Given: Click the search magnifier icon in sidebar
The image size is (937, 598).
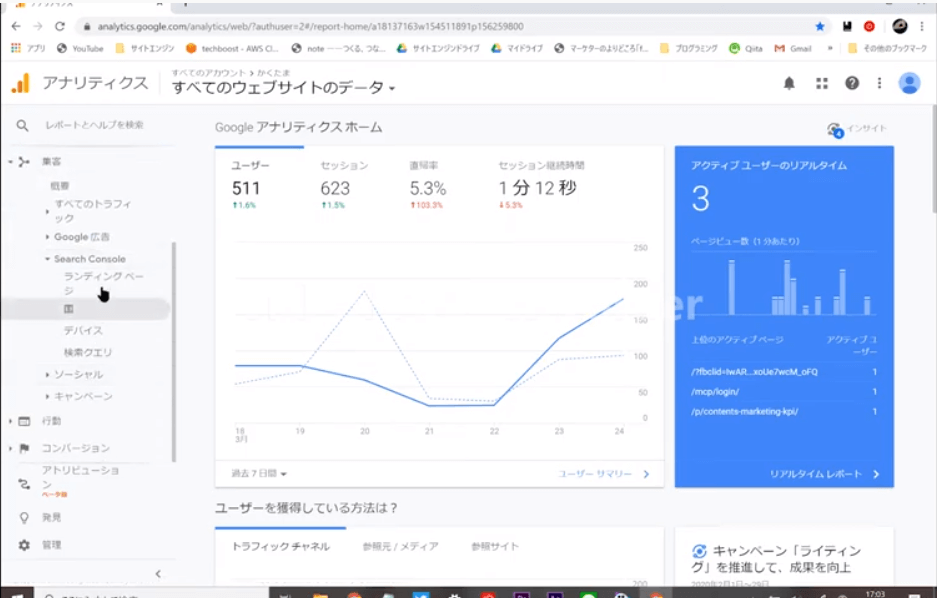Looking at the screenshot, I should [x=22, y=125].
